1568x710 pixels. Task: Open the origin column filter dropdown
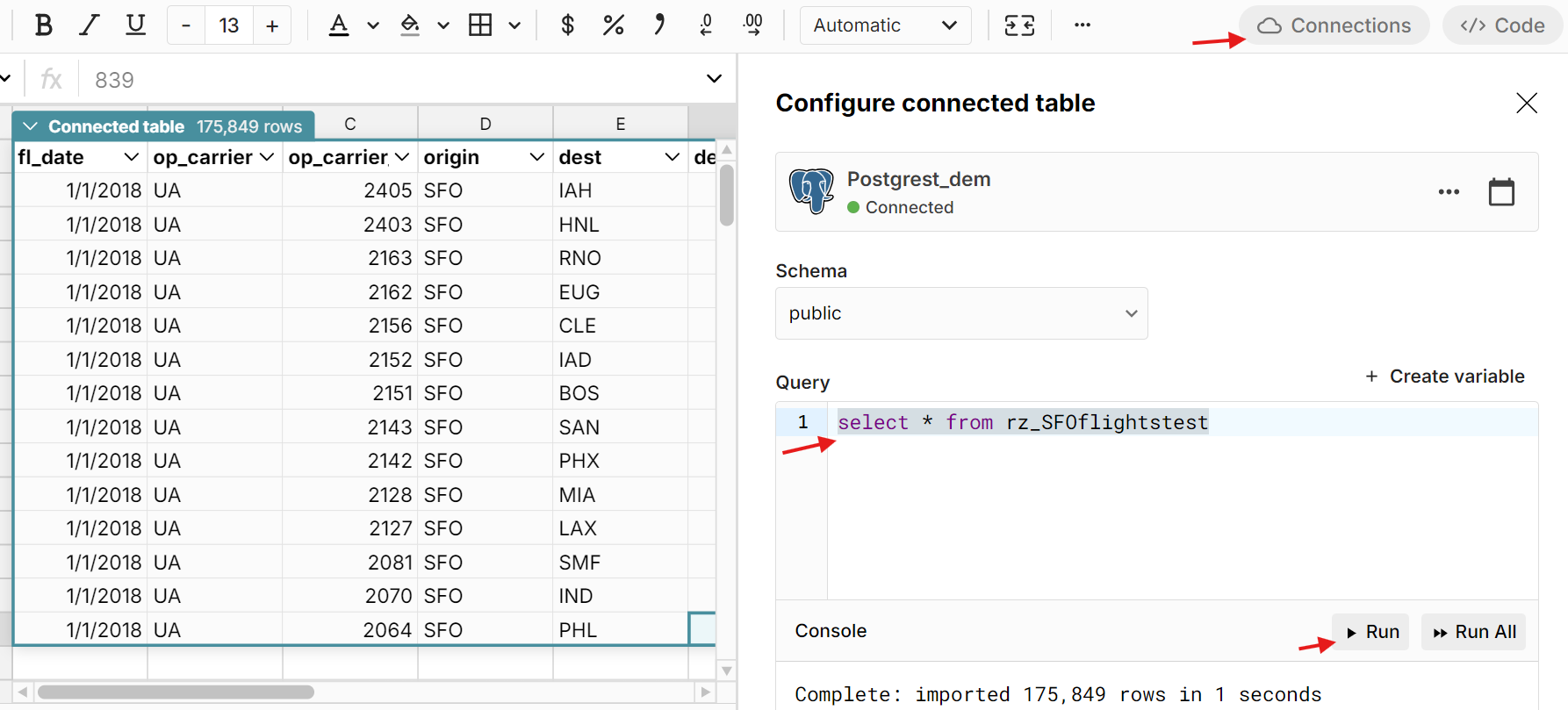click(x=536, y=157)
